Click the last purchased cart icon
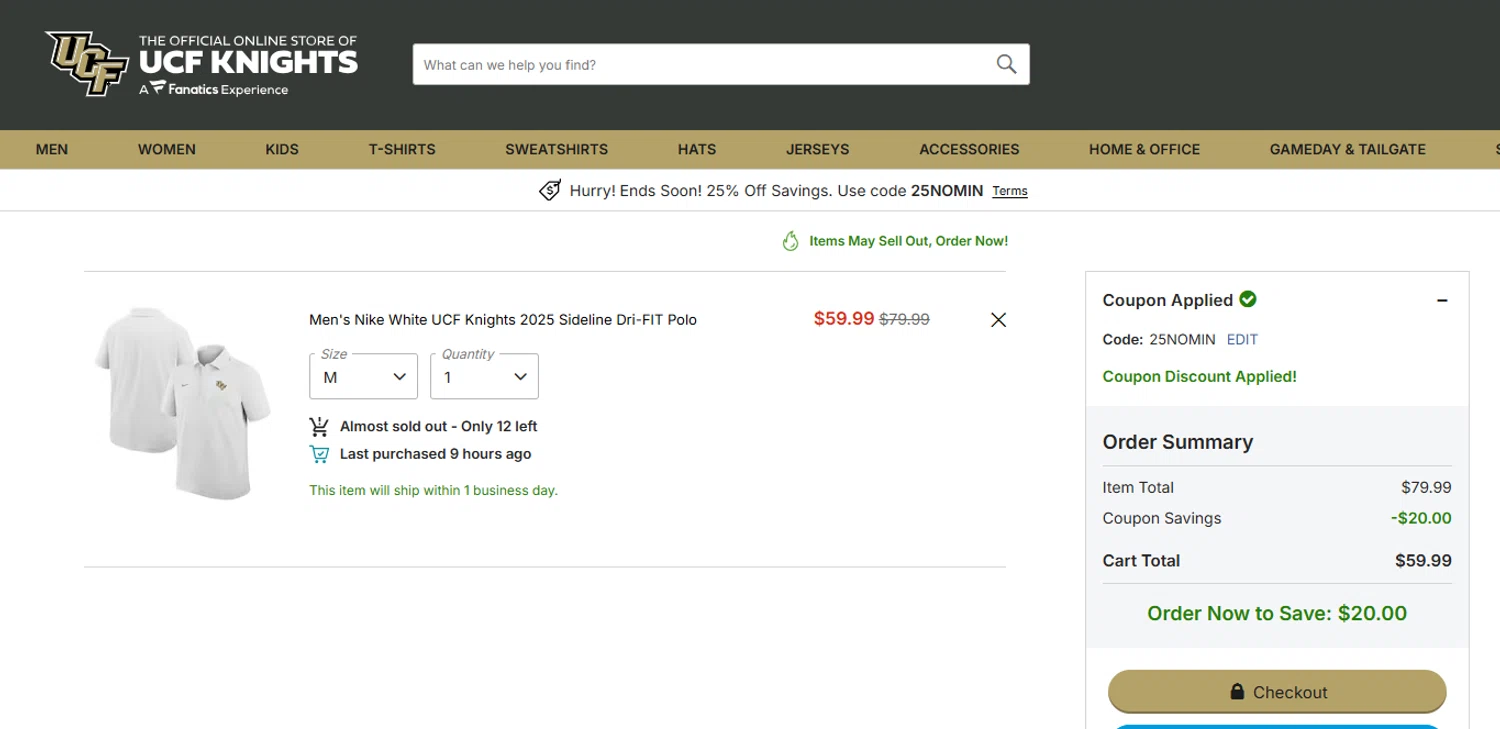The image size is (1500, 729). (x=319, y=454)
